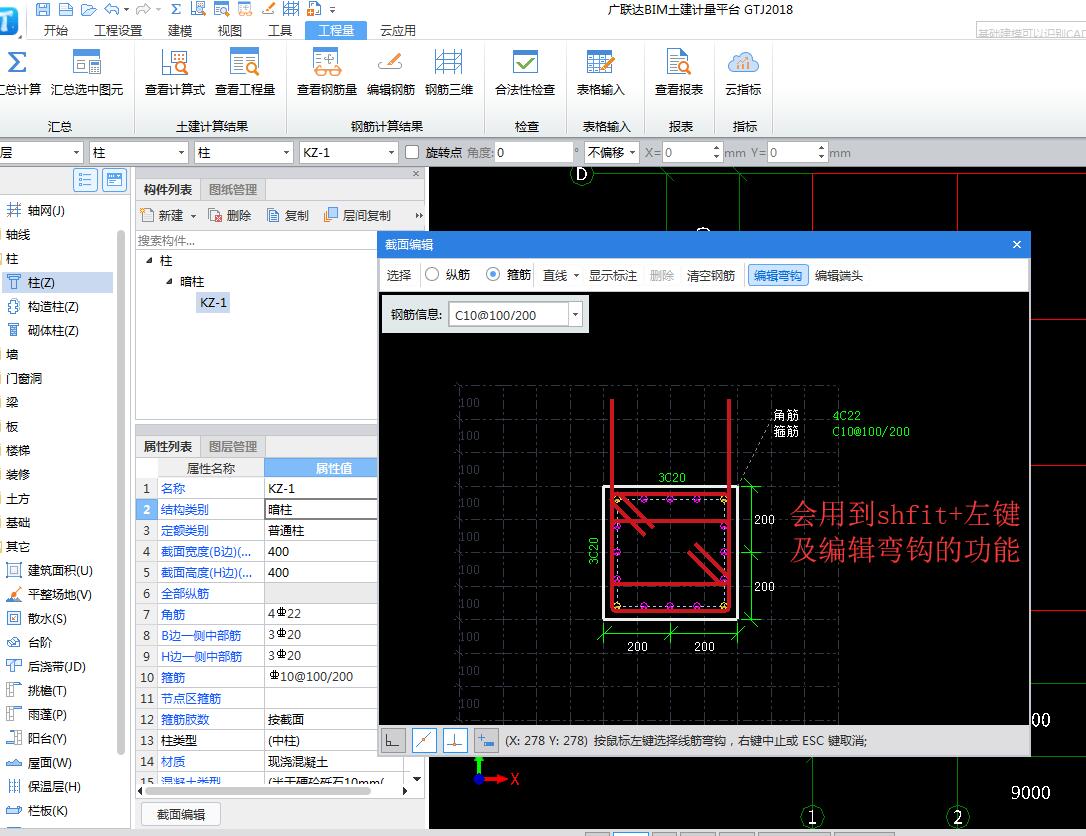Click 层间复制 button
Screen dimensions: 1086x836
pos(357,216)
